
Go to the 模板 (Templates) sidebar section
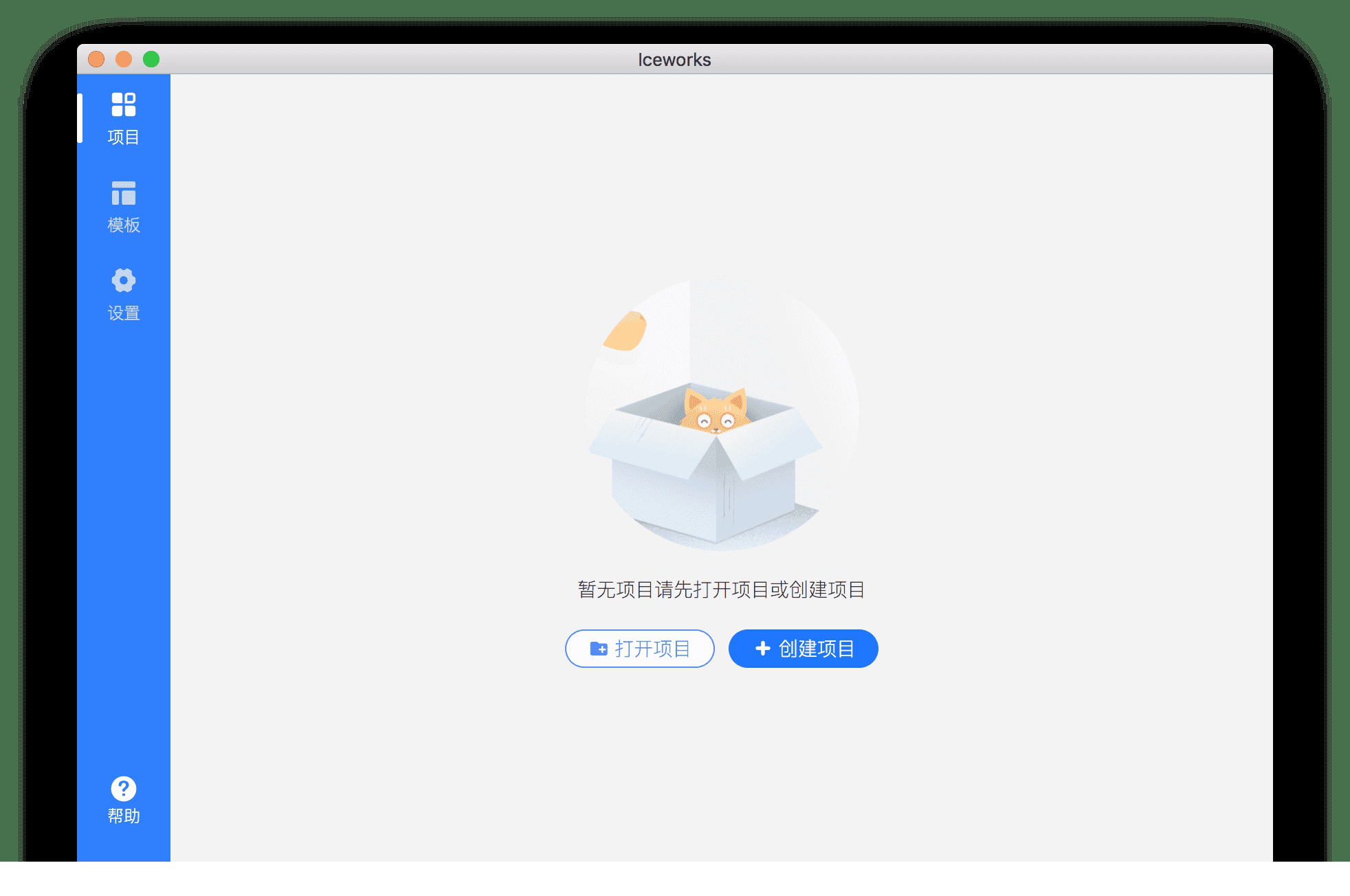[124, 207]
